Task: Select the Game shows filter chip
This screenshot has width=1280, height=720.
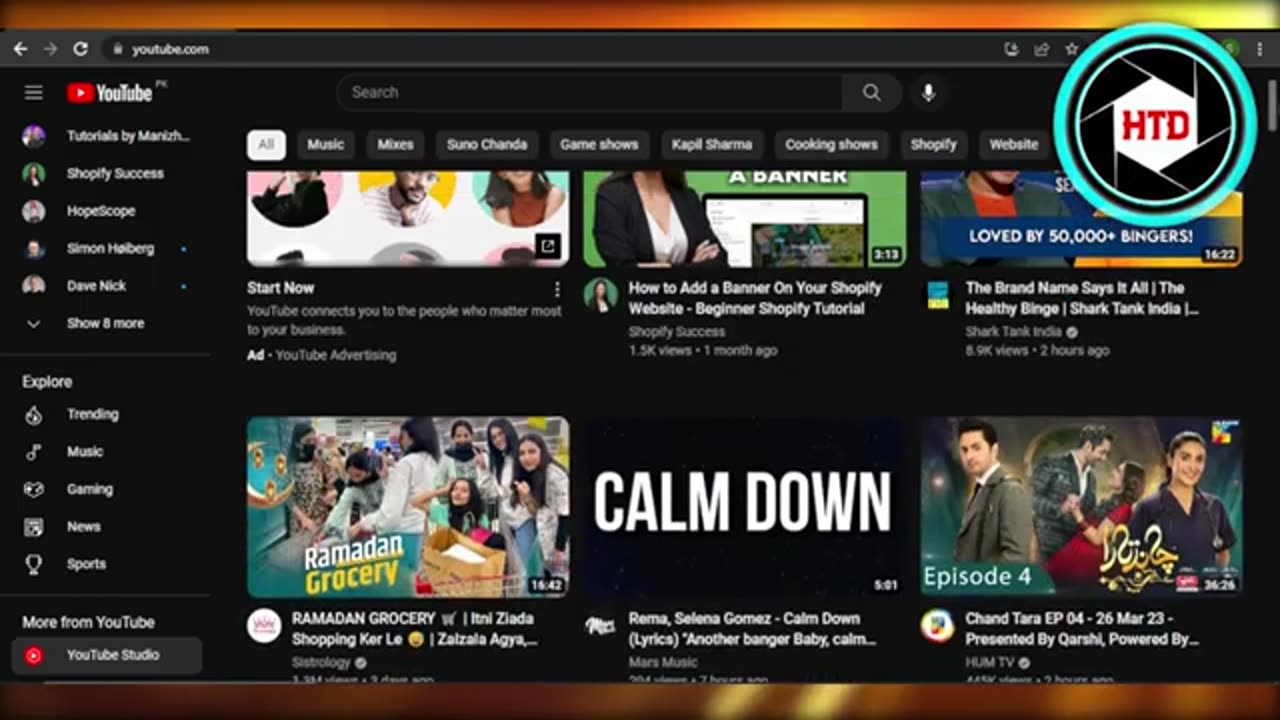Action: [599, 145]
